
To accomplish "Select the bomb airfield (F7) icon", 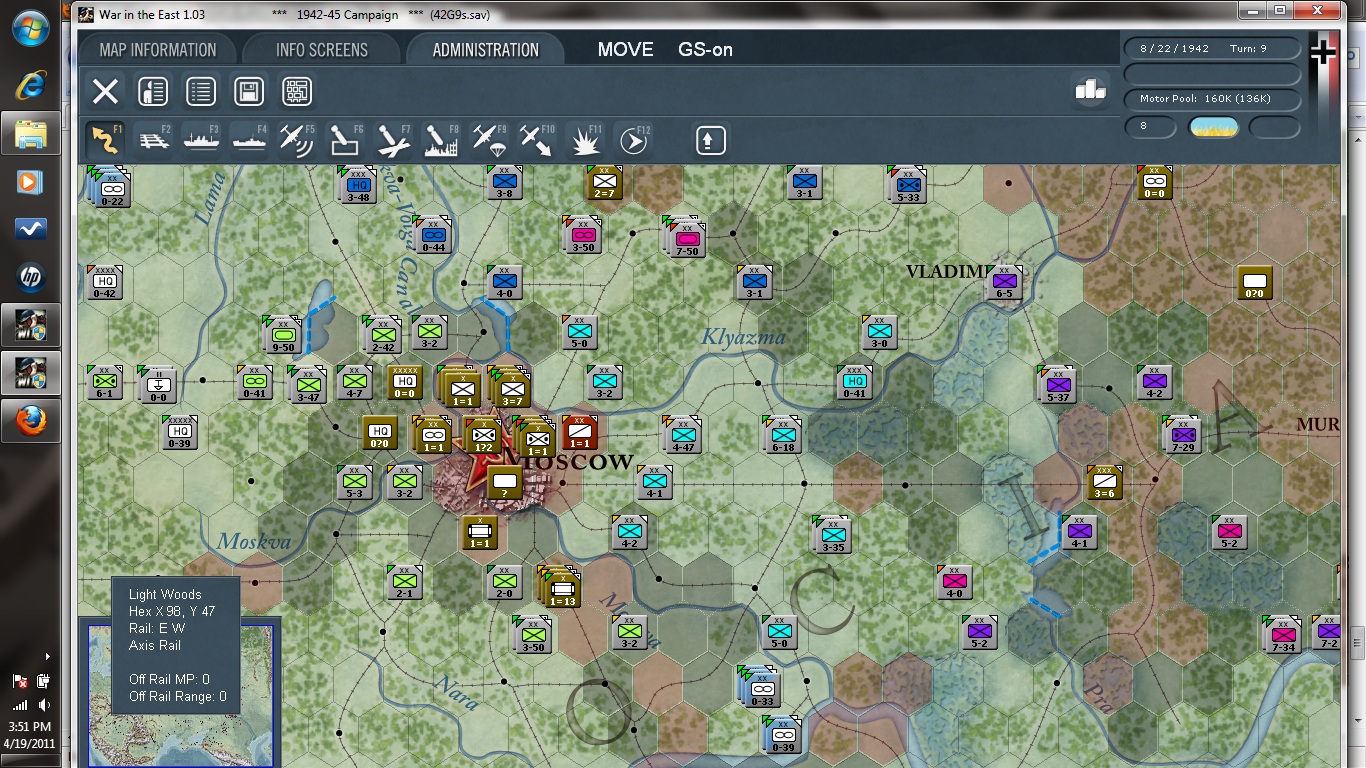I will pyautogui.click(x=393, y=139).
